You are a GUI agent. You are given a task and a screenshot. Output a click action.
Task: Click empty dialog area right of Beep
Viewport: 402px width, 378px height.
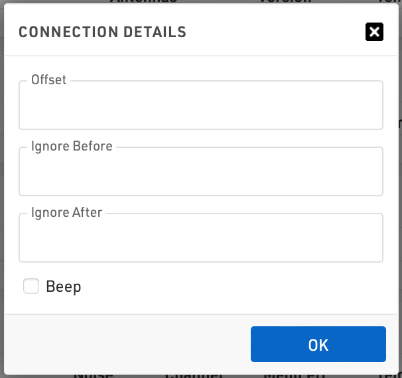pyautogui.click(x=233, y=287)
